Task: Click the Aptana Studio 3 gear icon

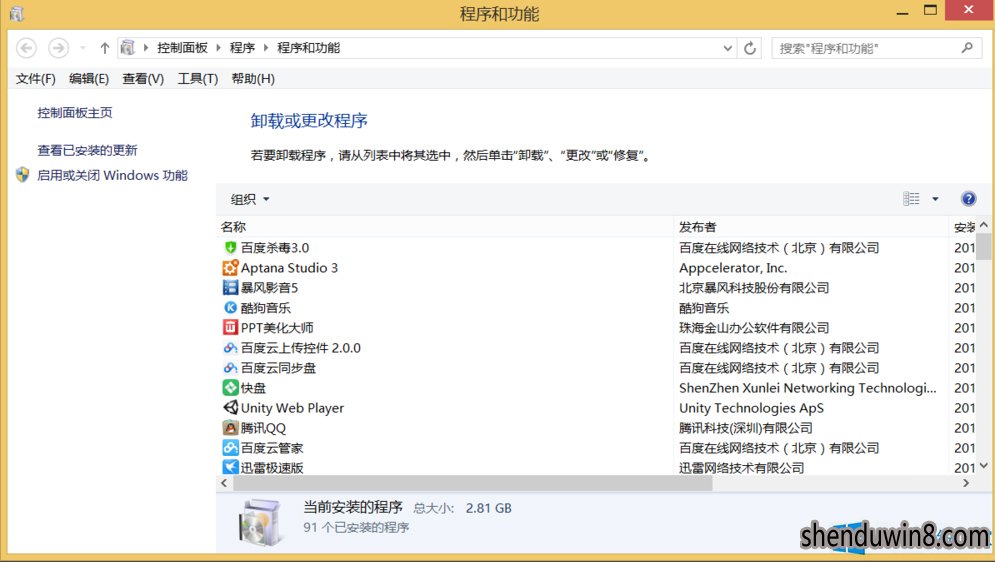Action: [230, 268]
